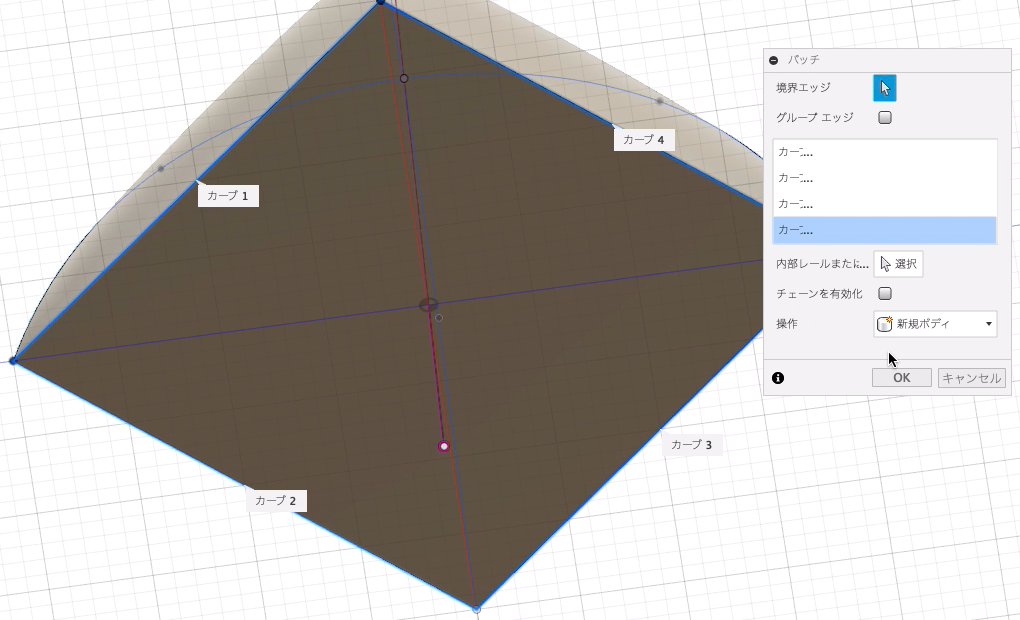Click the 選択 button for 内部レール
This screenshot has height=620, width=1020.
(x=898, y=263)
